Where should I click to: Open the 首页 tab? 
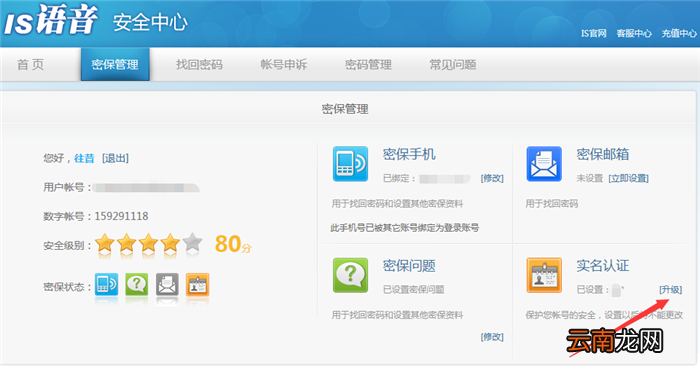tap(30, 65)
